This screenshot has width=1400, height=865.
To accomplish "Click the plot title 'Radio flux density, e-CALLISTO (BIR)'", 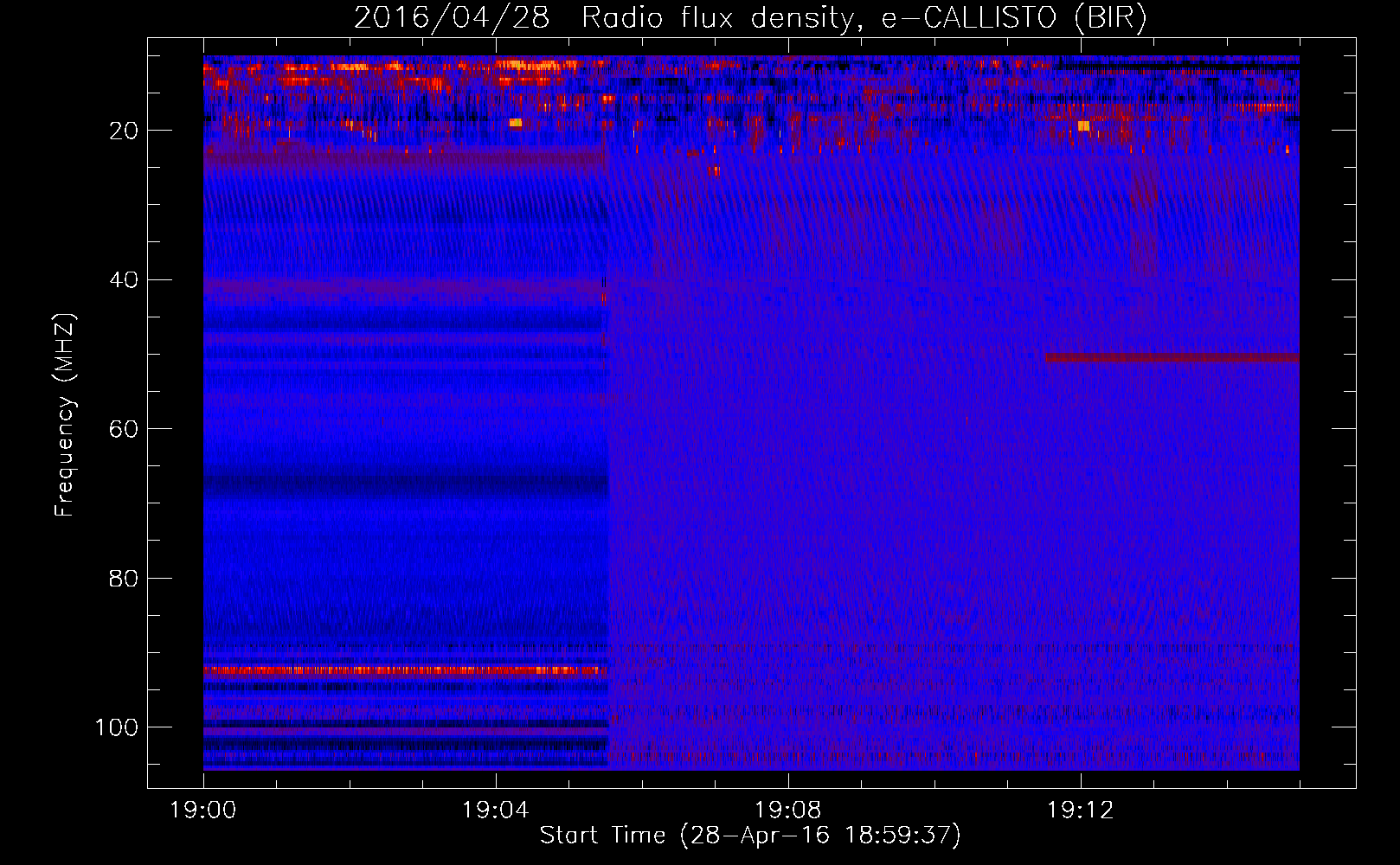I will [864, 18].
